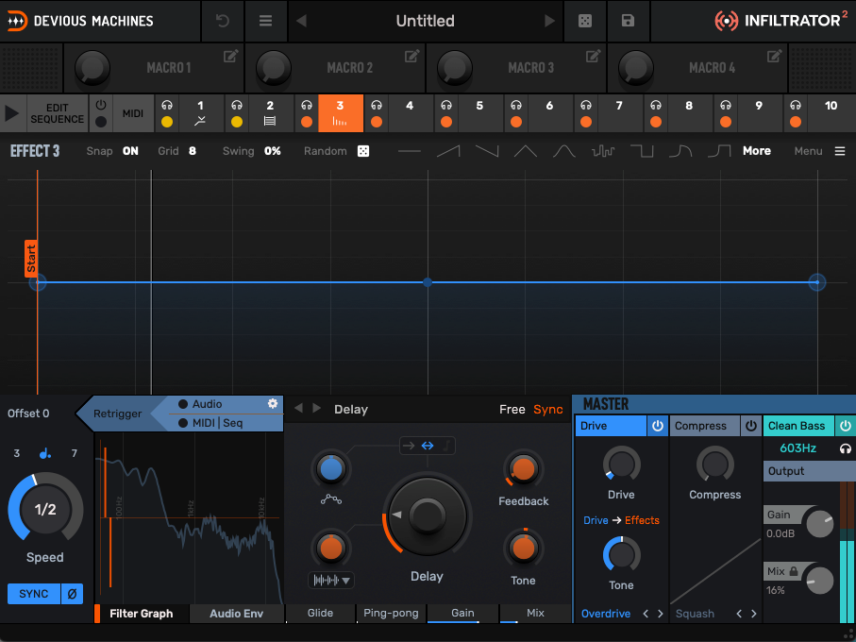Edit Macro 3 assignment icon
The width and height of the screenshot is (856, 642).
tap(593, 56)
